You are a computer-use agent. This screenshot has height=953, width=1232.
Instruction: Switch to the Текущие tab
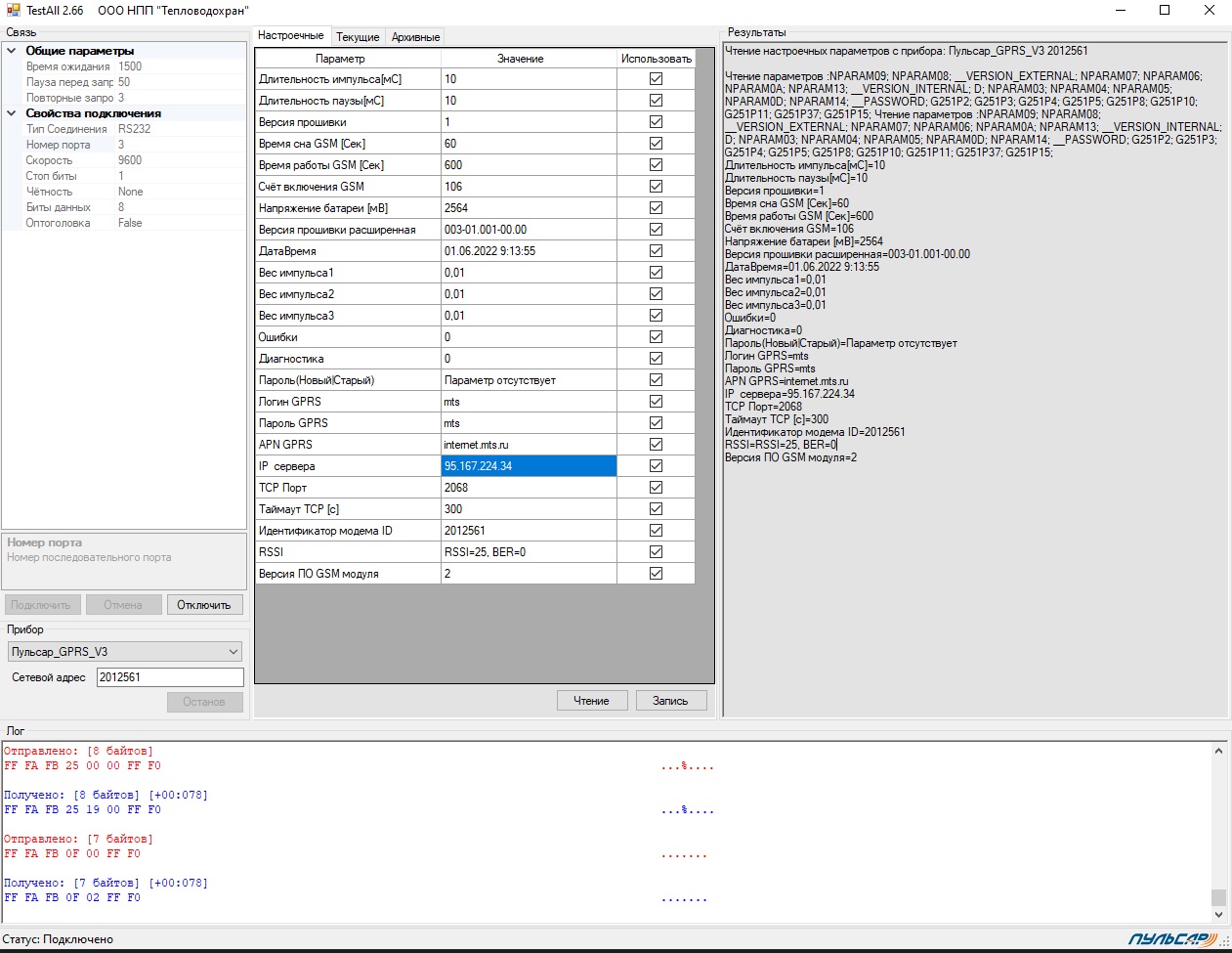[358, 37]
